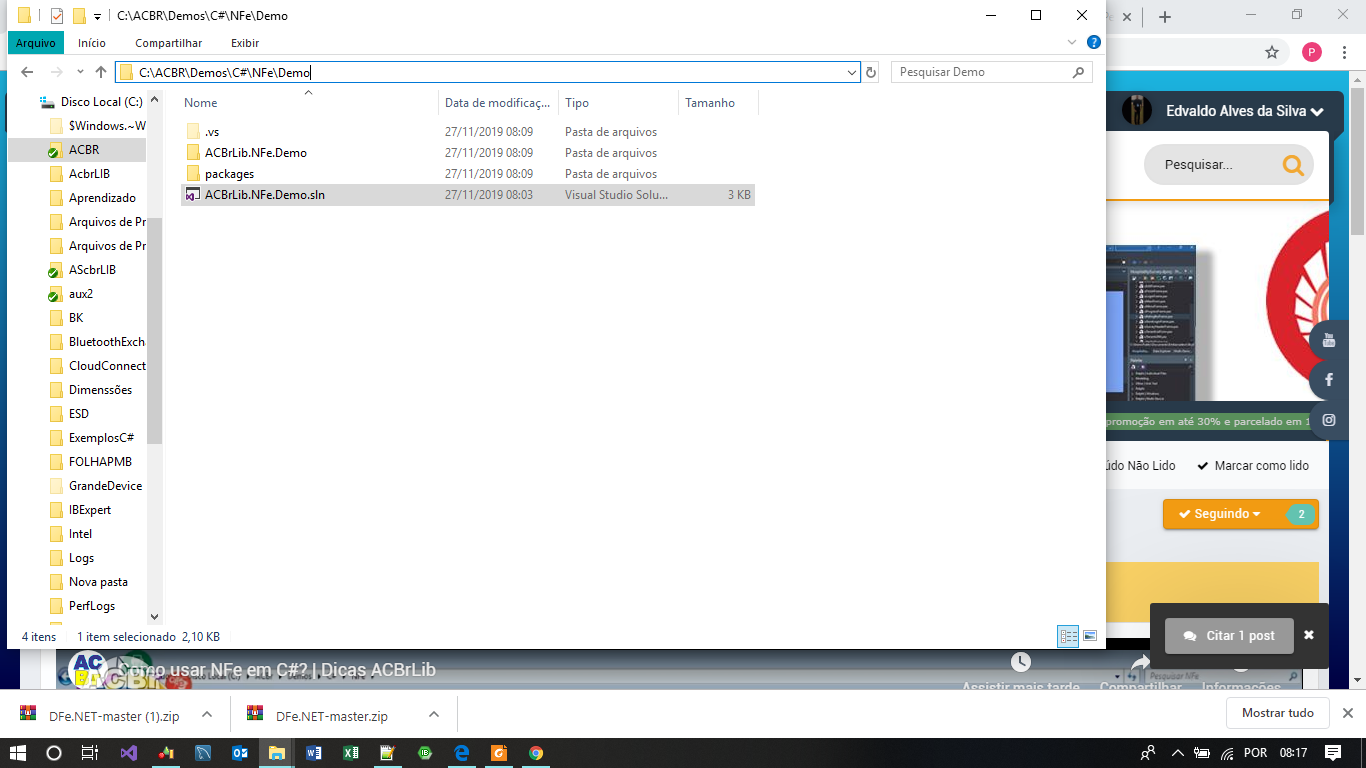The height and width of the screenshot is (768, 1366).
Task: Select the BK folder in tree
Action: pos(76,318)
